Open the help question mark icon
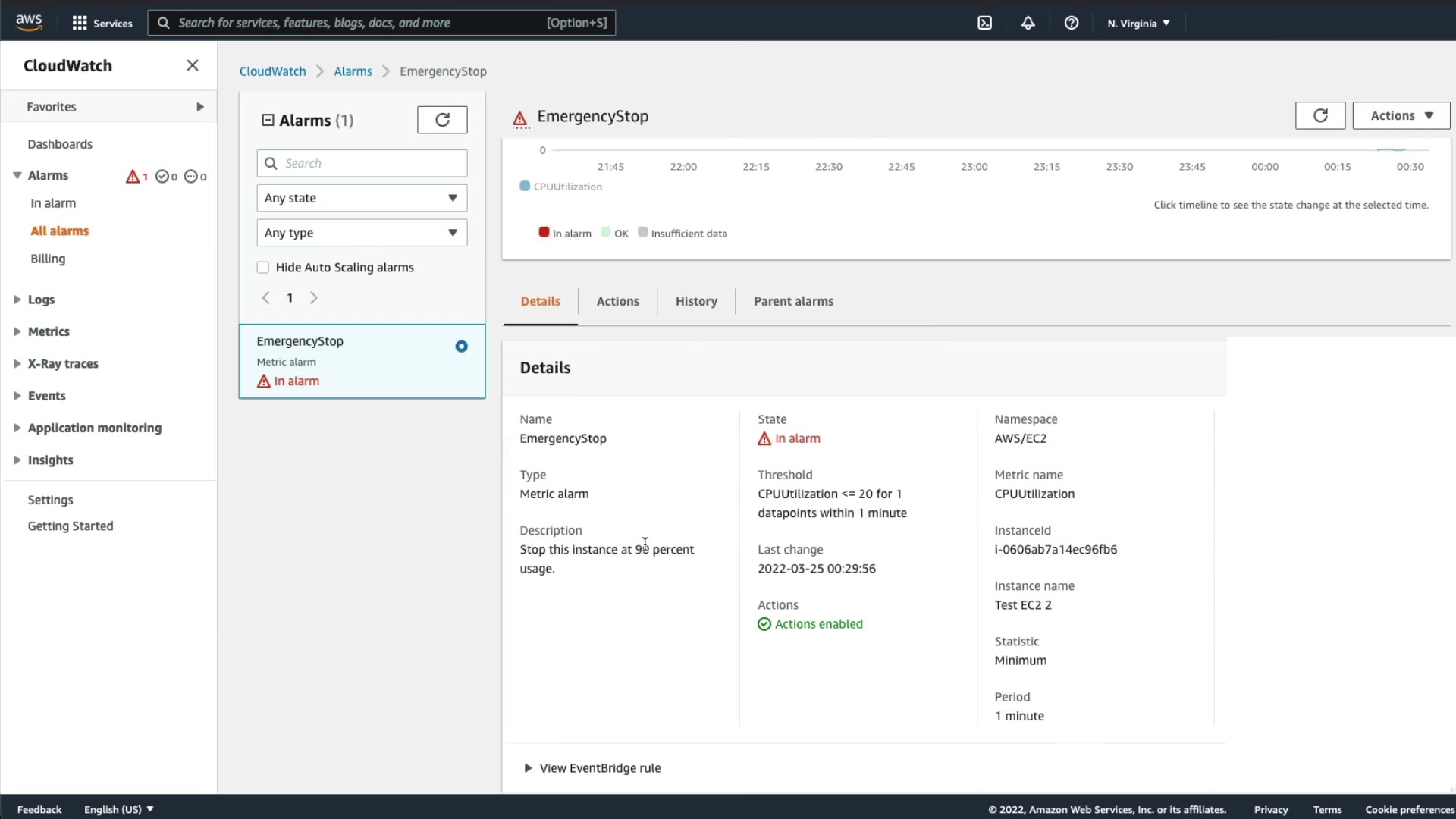The height and width of the screenshot is (819, 1456). tap(1071, 23)
